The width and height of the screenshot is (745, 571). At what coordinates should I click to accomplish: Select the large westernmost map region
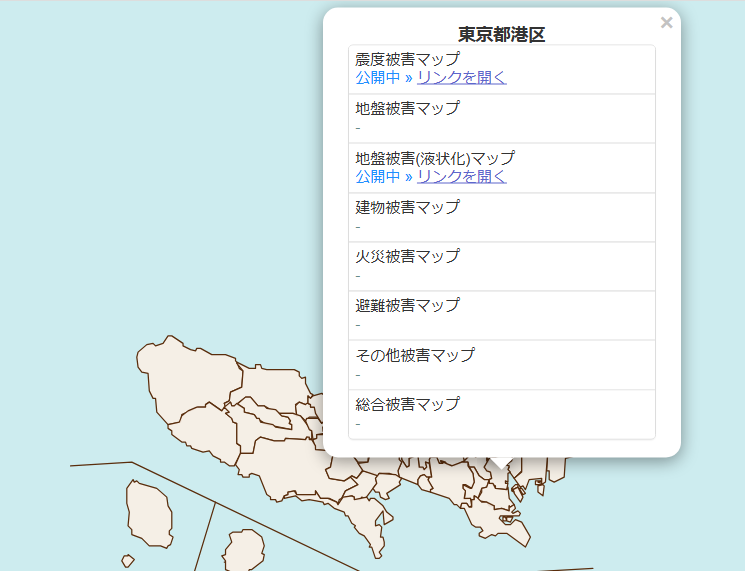[190, 375]
